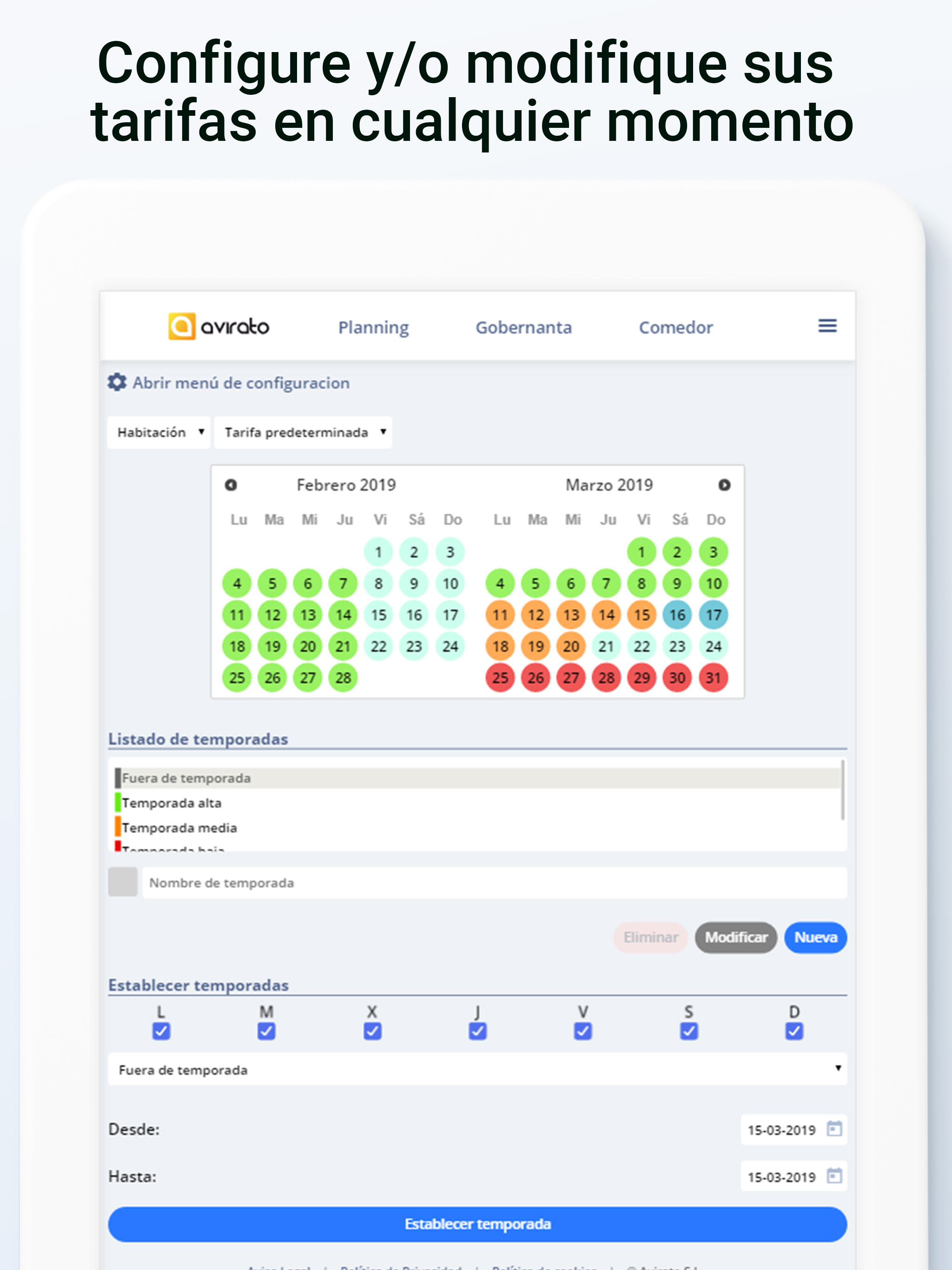Select Temporada alta in season list
The width and height of the screenshot is (952, 1270).
(478, 803)
